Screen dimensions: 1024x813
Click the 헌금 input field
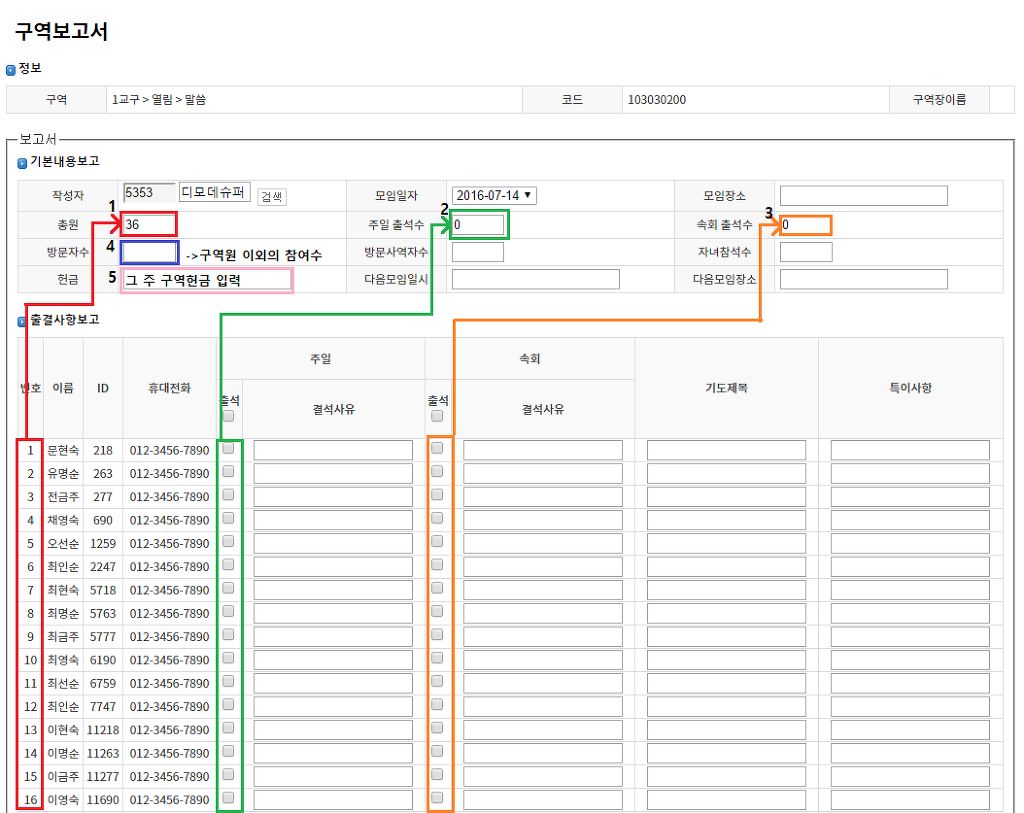[x=207, y=280]
